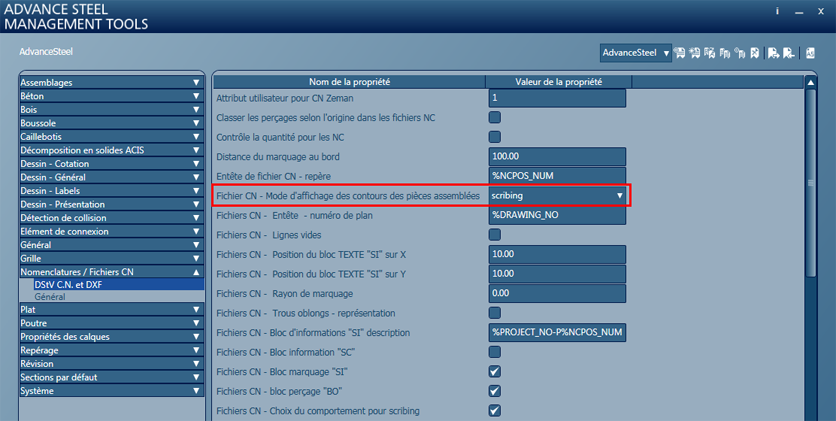
Task: Expand the 'Propriétés des calques' category
Action: 111,337
